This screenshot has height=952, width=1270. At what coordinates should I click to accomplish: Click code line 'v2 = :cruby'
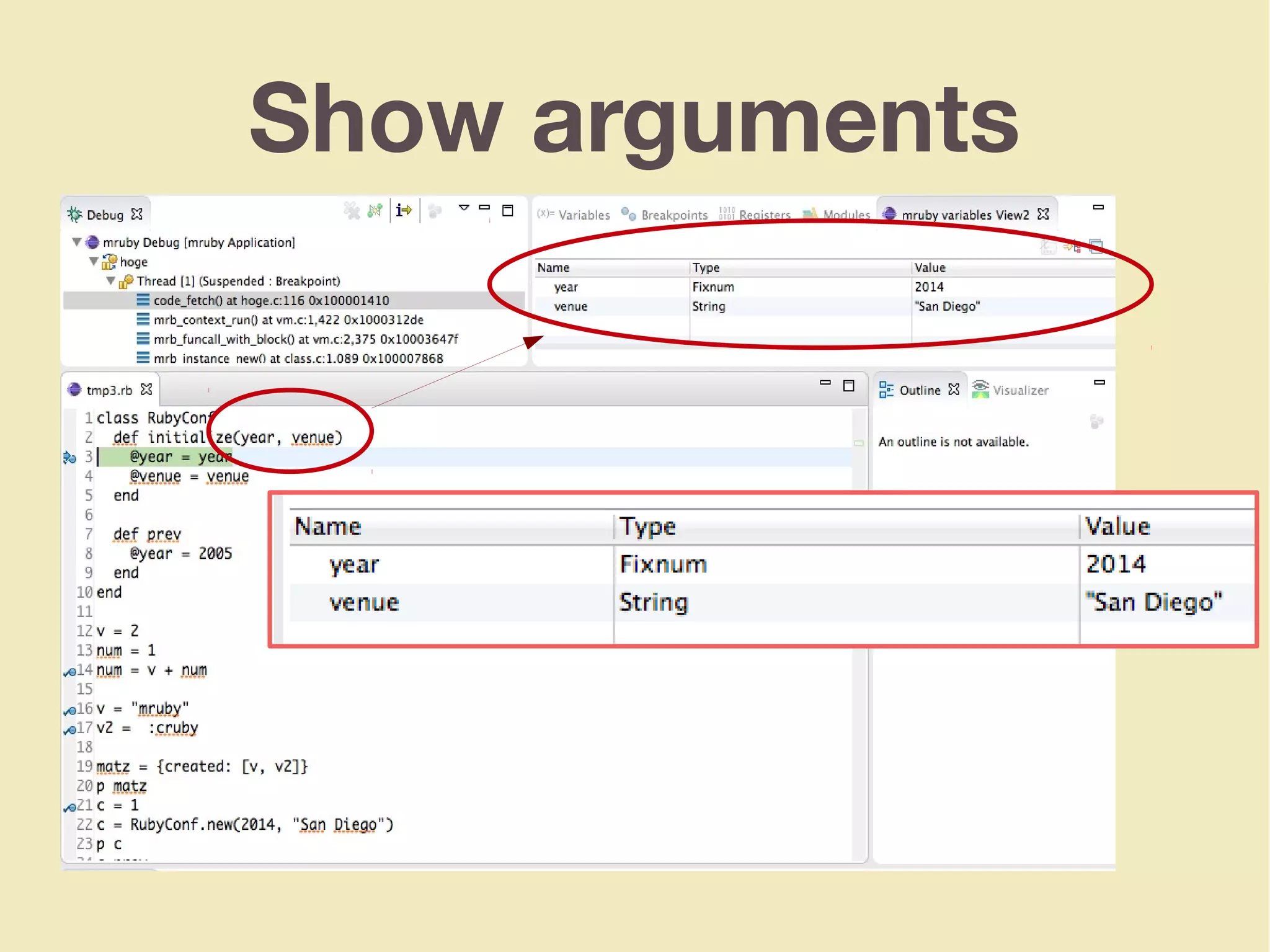148,727
